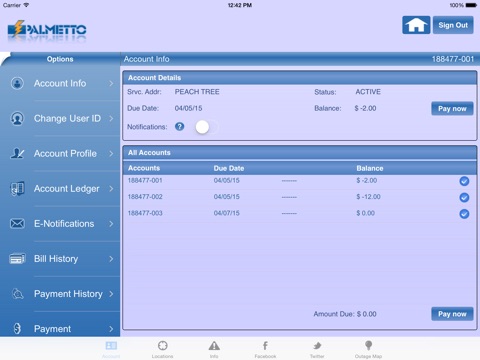Click the Amount Due: $ 0.00 text
Image resolution: width=480 pixels, height=360 pixels.
[345, 314]
